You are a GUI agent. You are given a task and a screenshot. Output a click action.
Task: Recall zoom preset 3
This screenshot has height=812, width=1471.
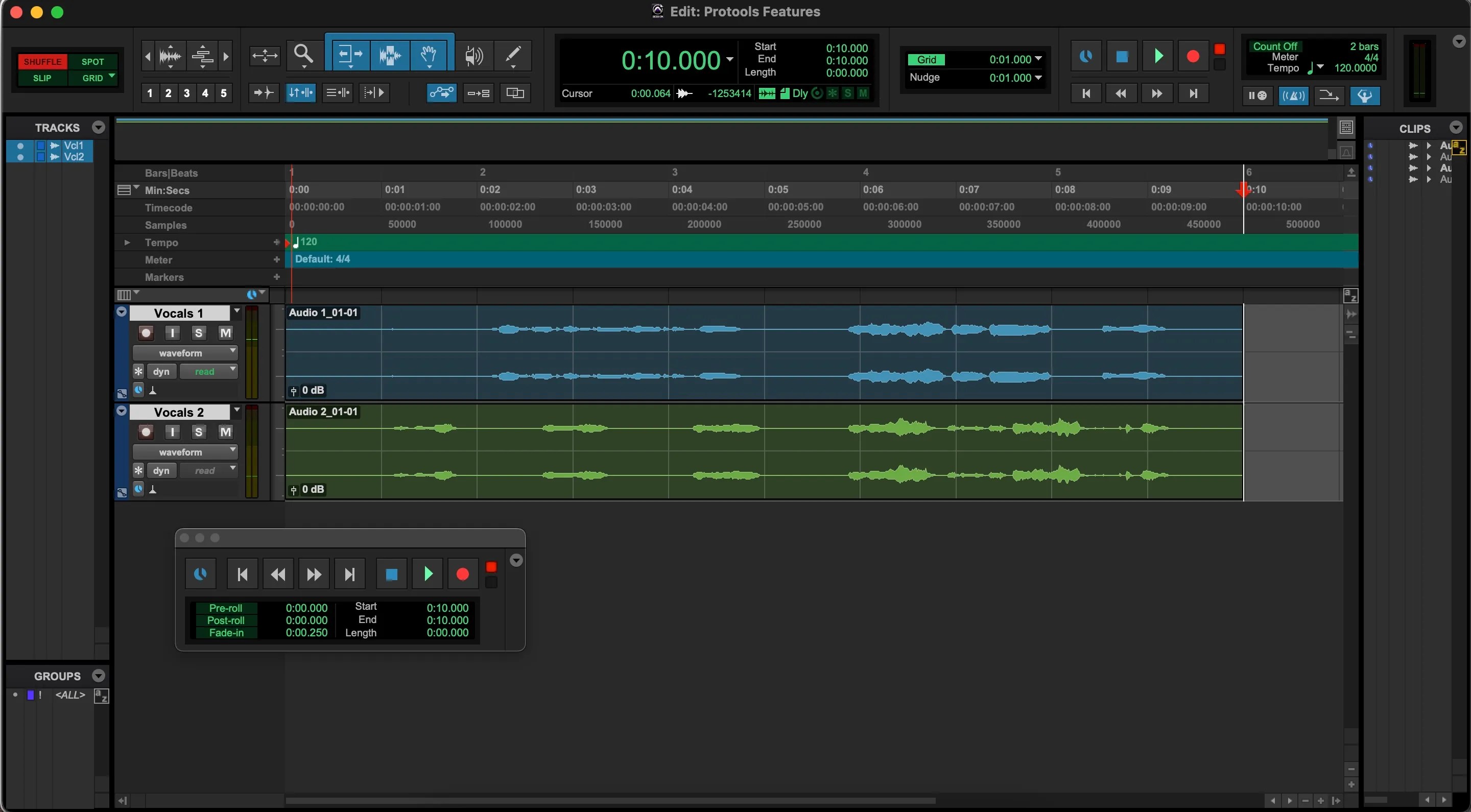coord(187,93)
